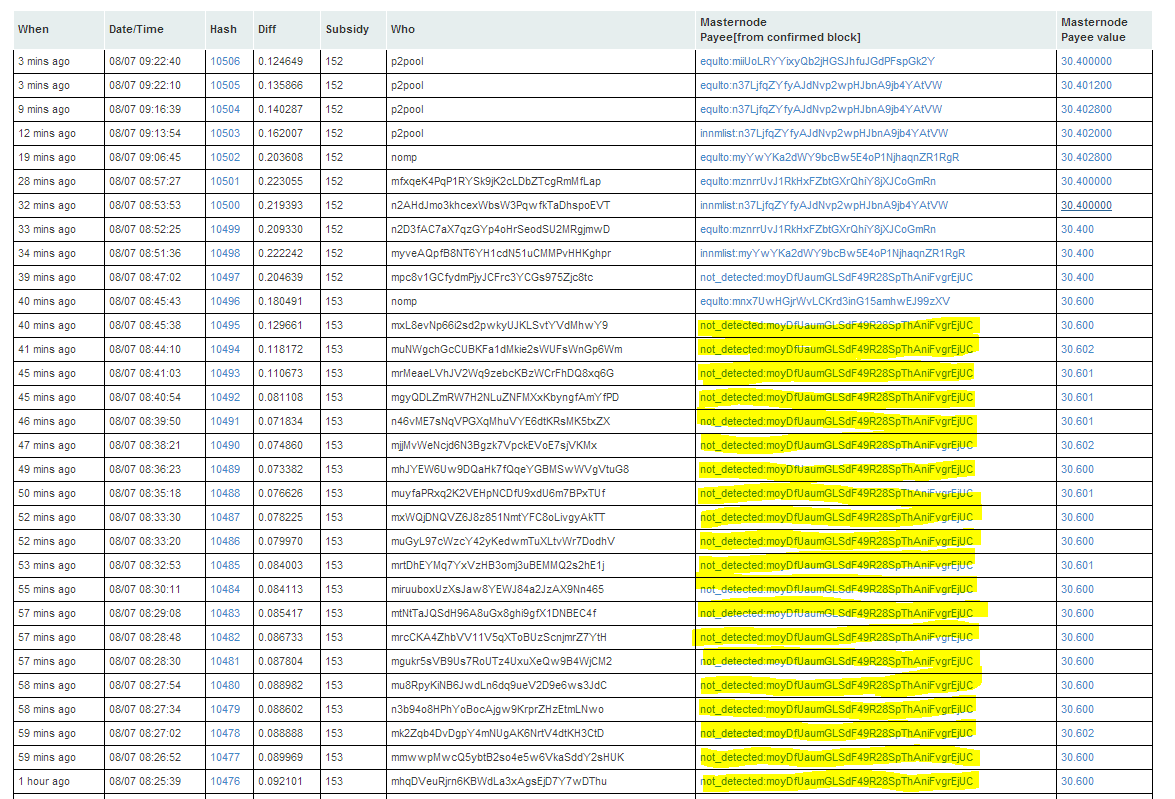Open highlighted not_detected payee for block 10488
The height and width of the screenshot is (799, 1175).
[x=836, y=493]
